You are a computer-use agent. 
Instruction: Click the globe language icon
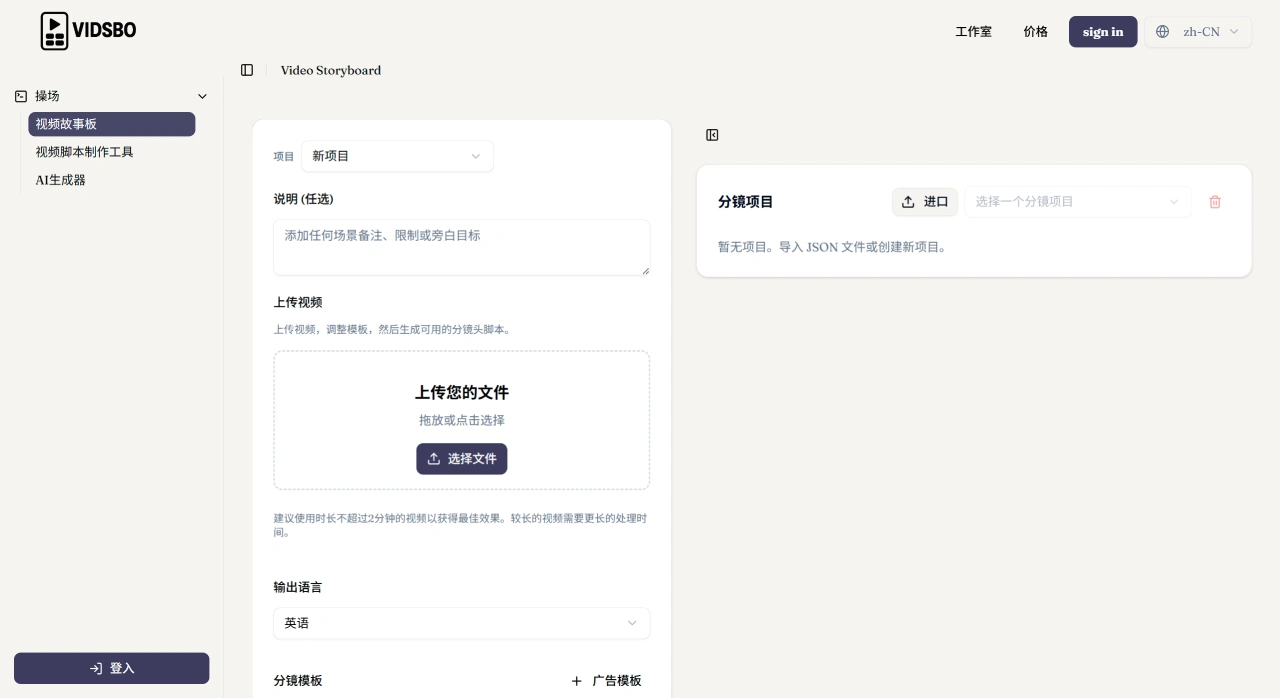tap(1162, 32)
